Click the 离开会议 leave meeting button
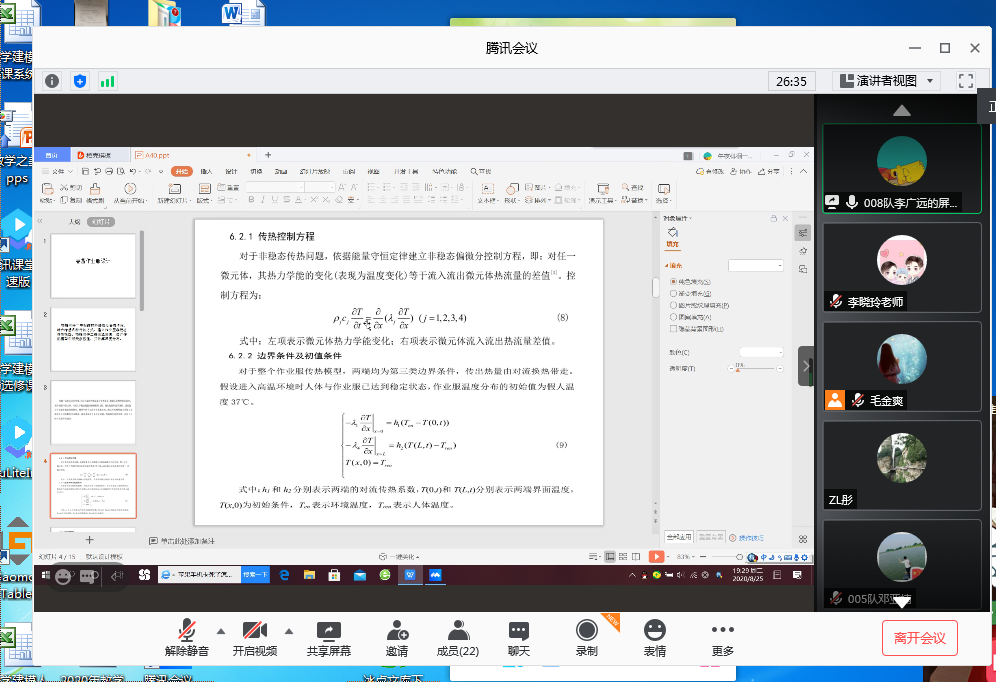The height and width of the screenshot is (682, 996). (919, 637)
